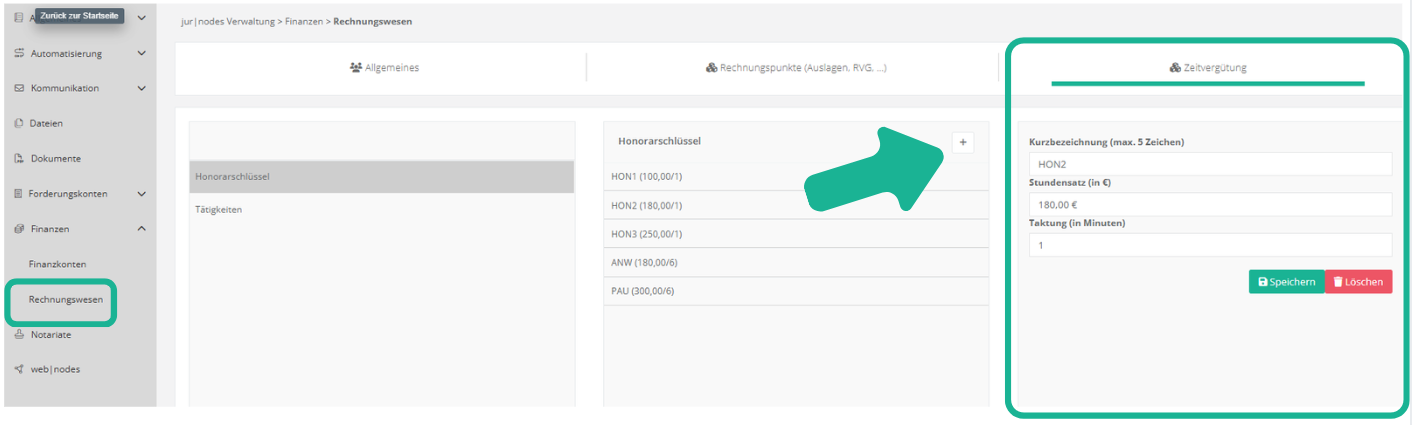This screenshot has height=425, width=1412.
Task: Click the Automatisierung icon in sidebar
Action: [x=19, y=54]
